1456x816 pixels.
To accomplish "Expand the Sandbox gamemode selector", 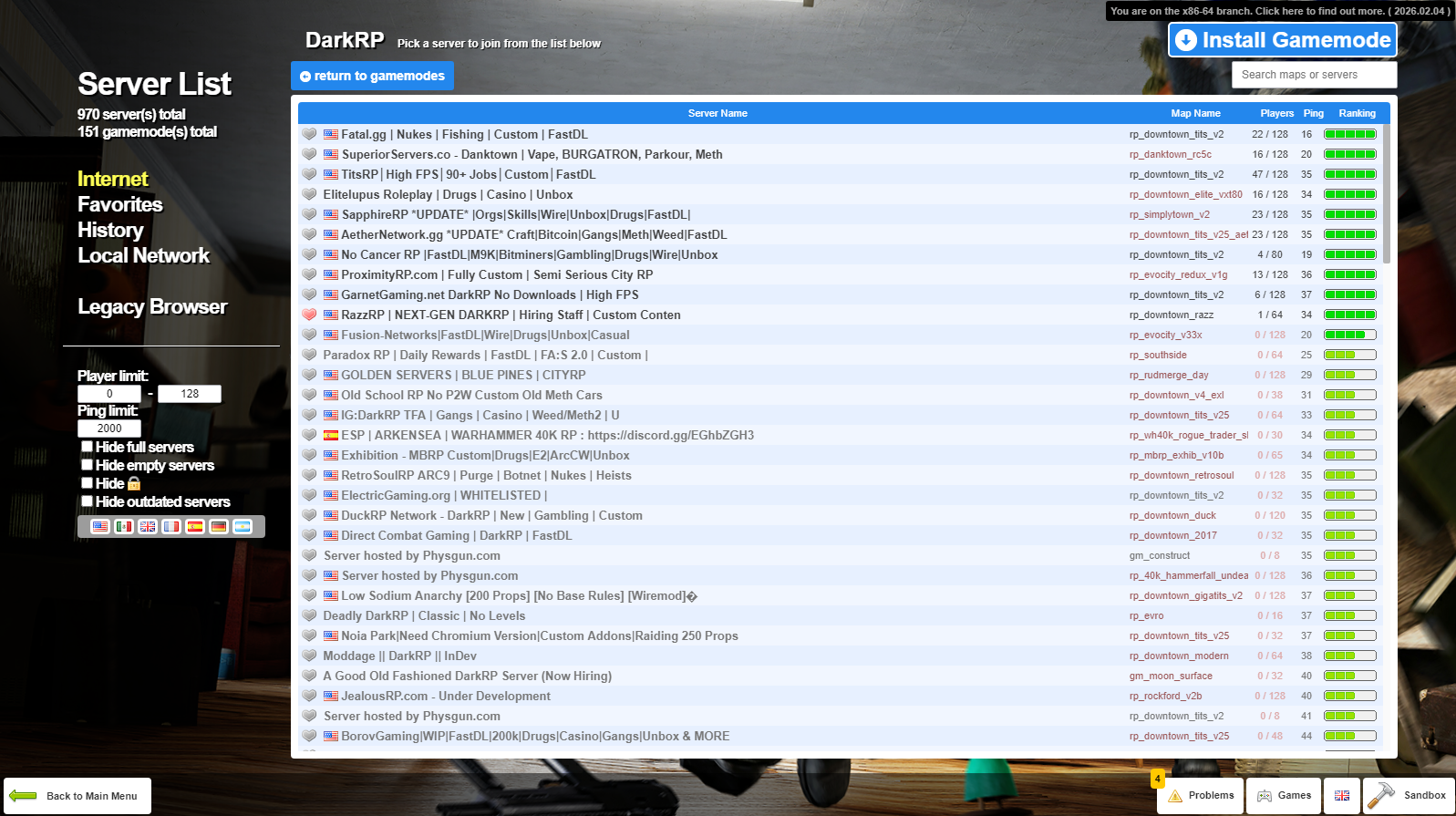I will click(1410, 796).
